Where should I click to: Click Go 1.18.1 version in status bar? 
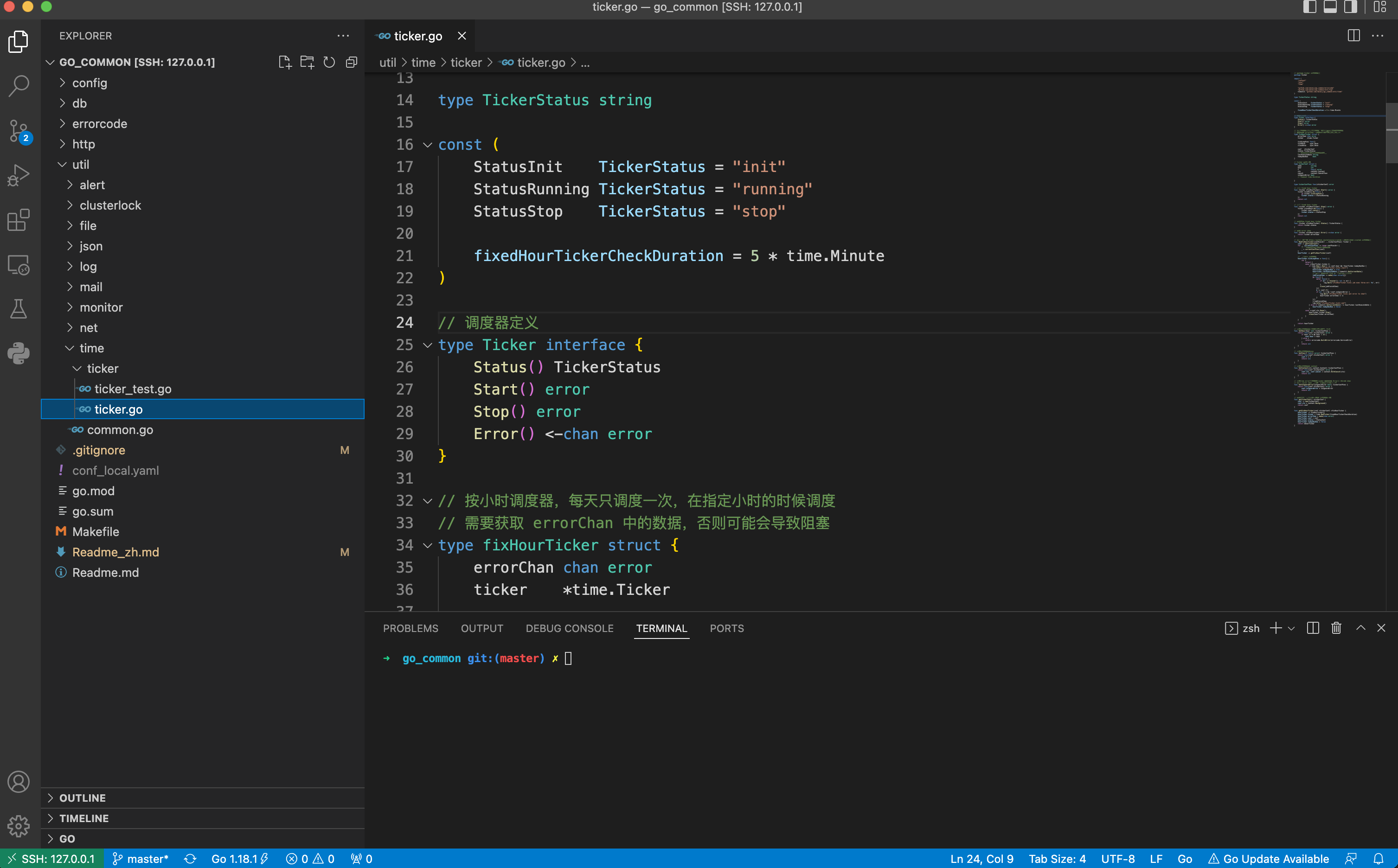[x=240, y=859]
